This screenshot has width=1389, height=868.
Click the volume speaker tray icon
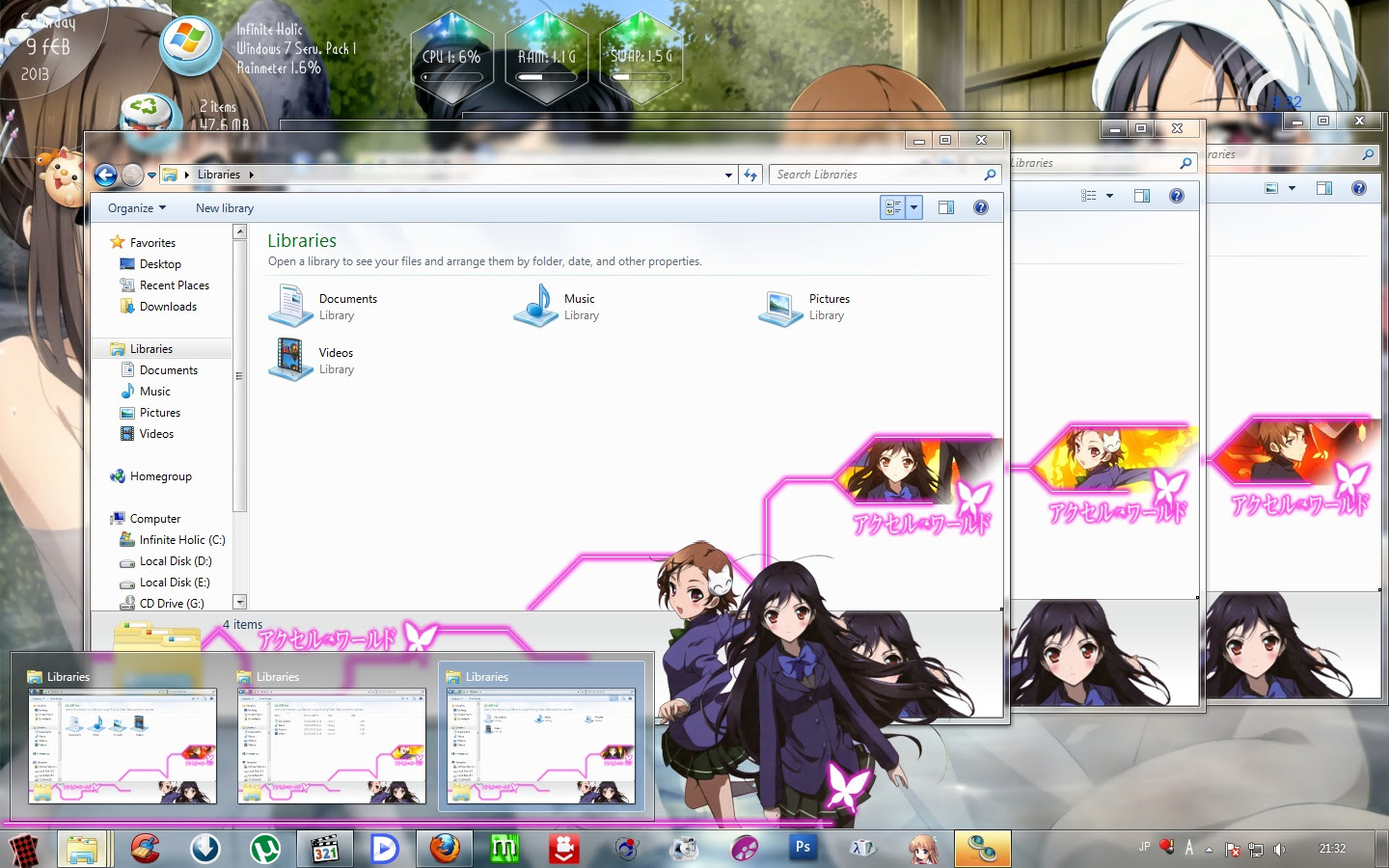1279,849
